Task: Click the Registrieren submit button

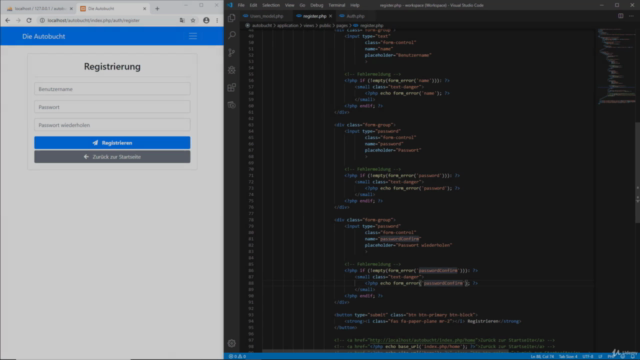Action: [112, 143]
